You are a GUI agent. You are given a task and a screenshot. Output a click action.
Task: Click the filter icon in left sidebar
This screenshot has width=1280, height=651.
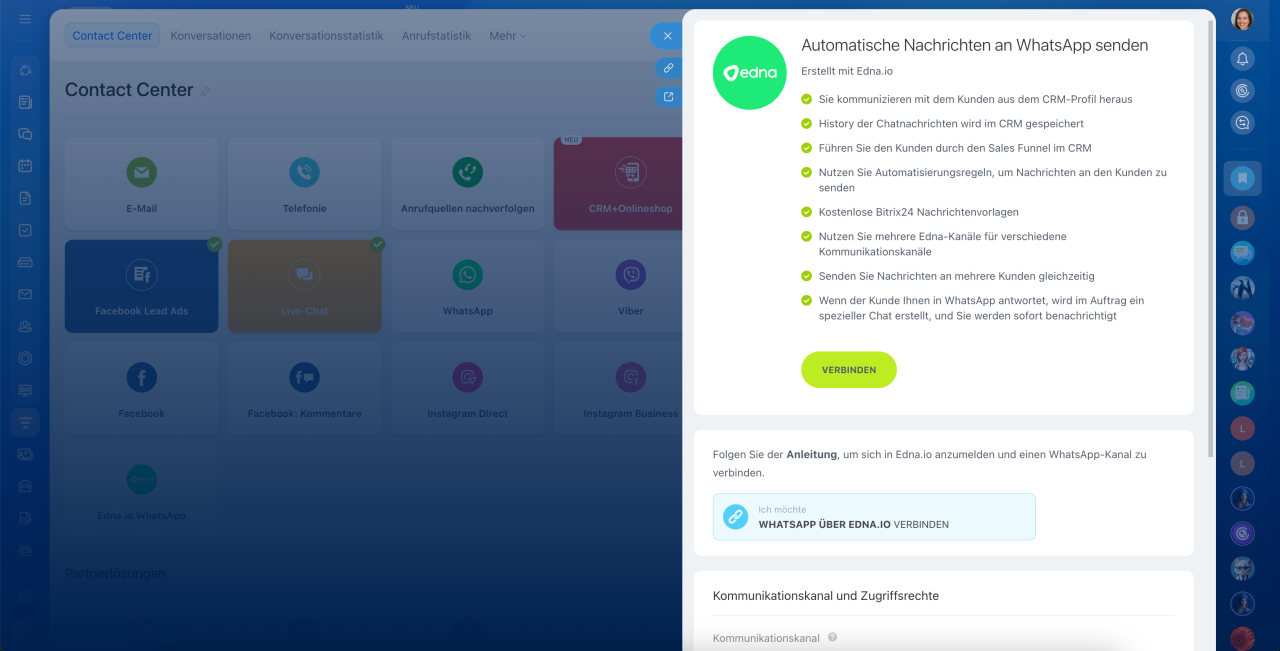tap(25, 422)
